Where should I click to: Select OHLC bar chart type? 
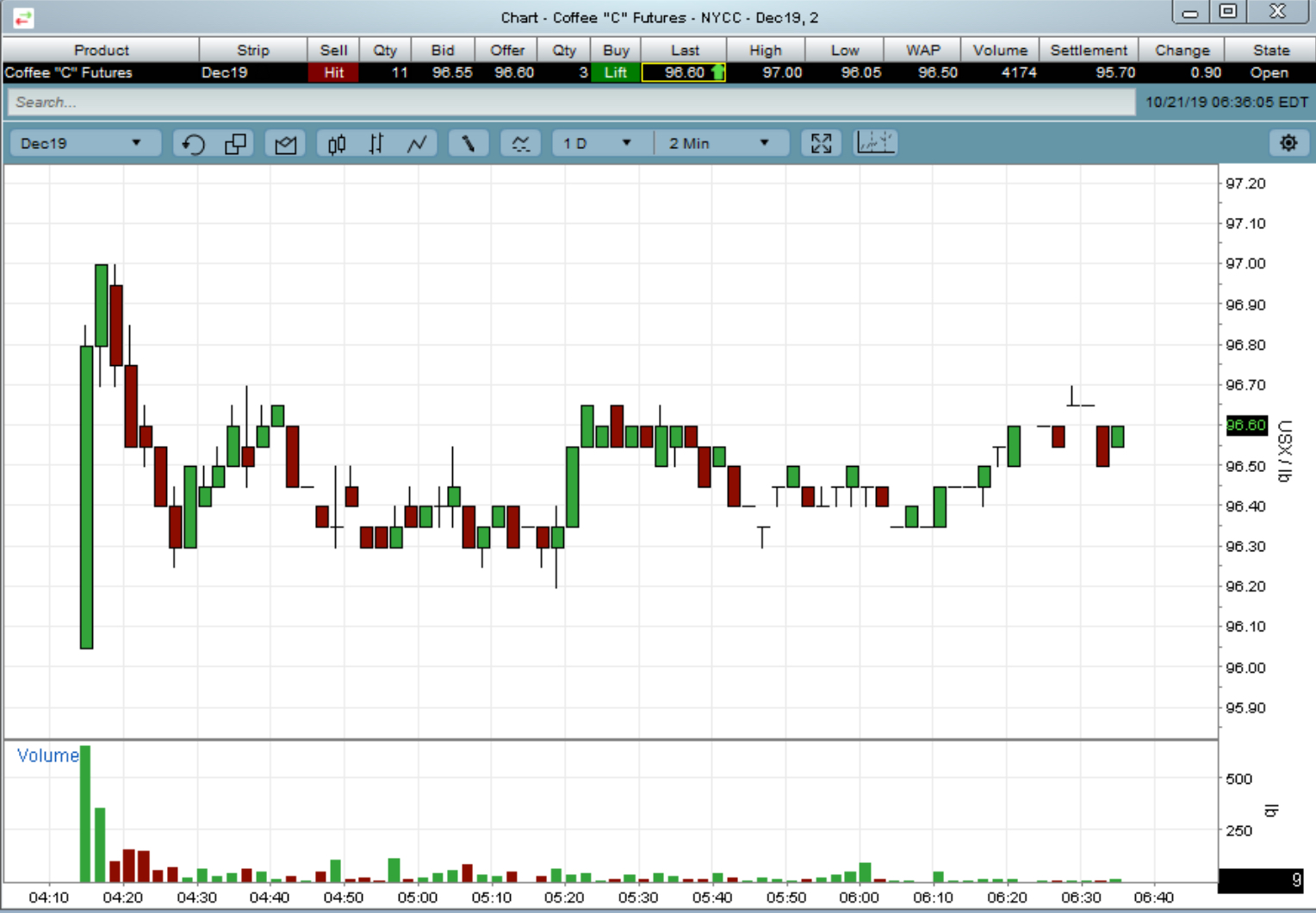click(376, 144)
